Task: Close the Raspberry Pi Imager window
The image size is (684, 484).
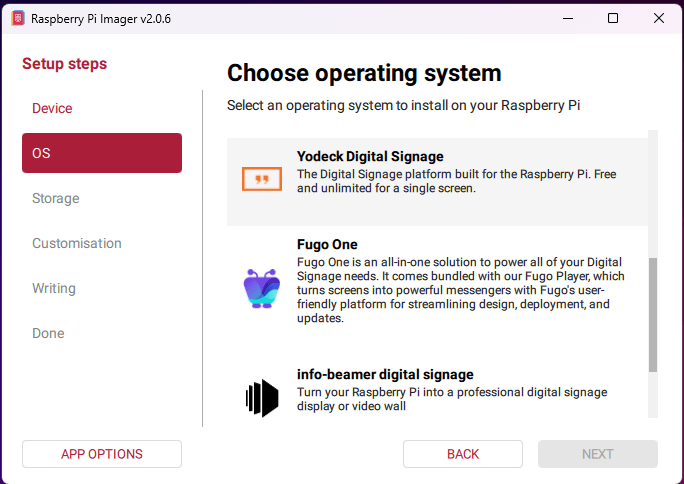Action: pyautogui.click(x=659, y=18)
